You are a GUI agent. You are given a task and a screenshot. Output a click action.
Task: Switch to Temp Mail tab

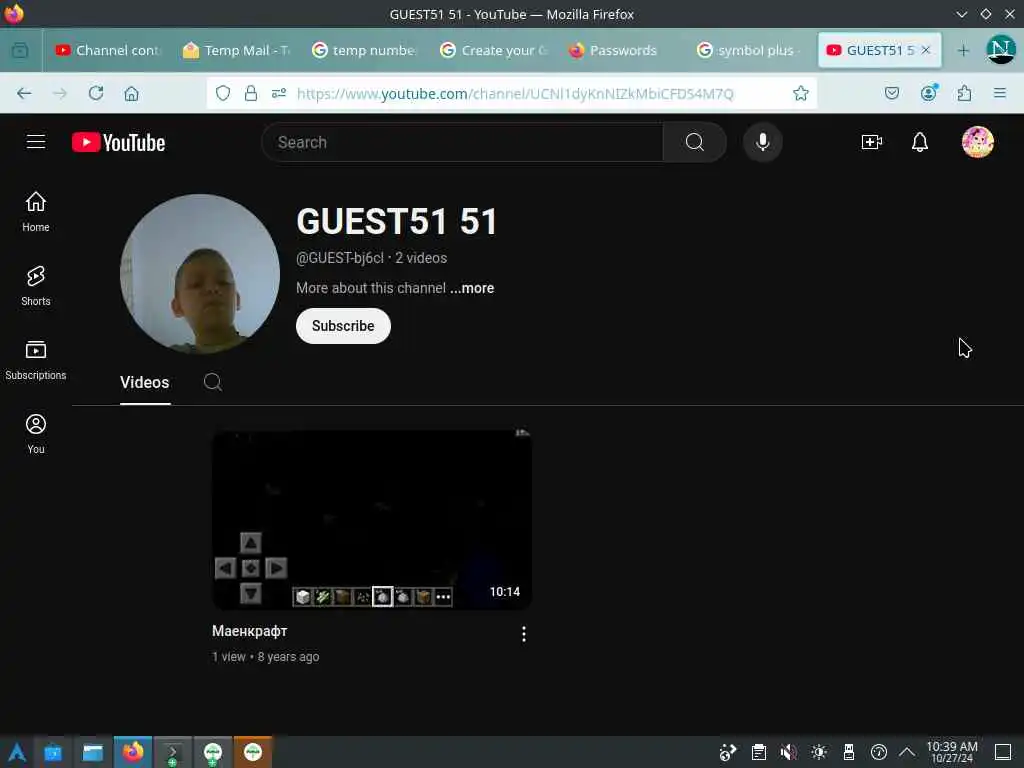[237, 50]
